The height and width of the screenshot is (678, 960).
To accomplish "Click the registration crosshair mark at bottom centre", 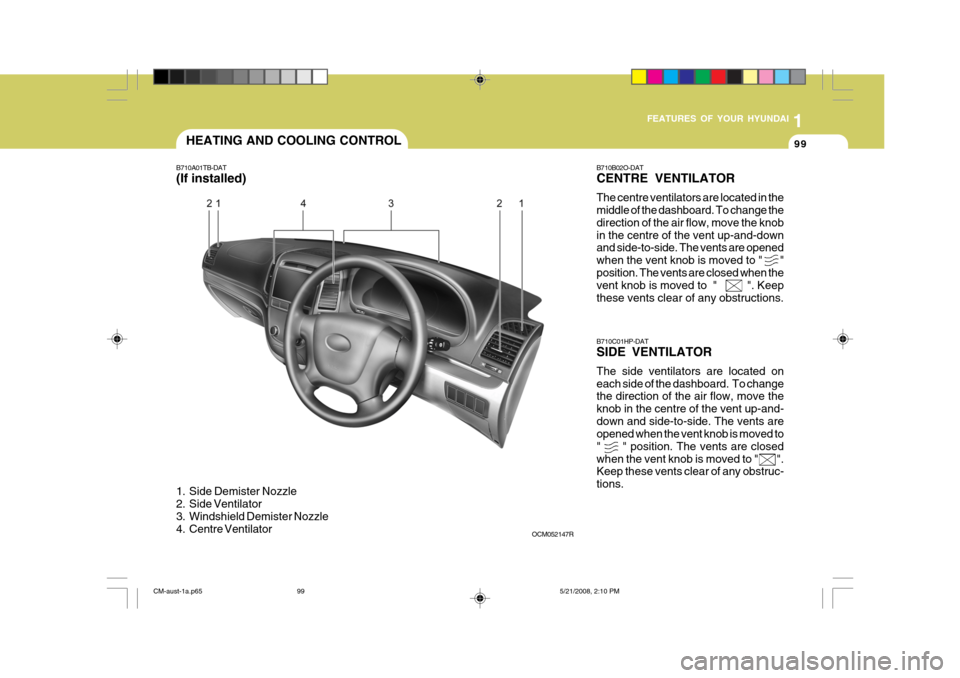I will tap(480, 598).
